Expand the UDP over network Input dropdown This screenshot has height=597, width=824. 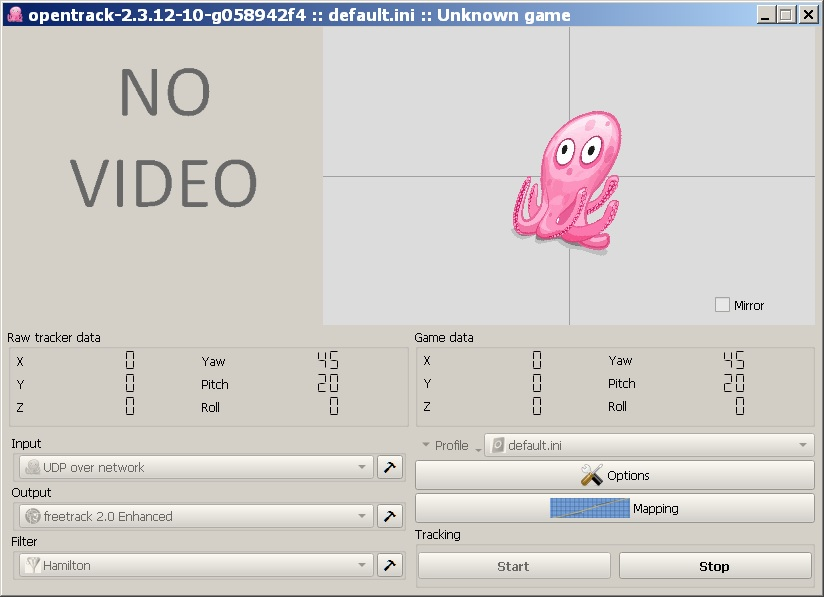pos(364,467)
